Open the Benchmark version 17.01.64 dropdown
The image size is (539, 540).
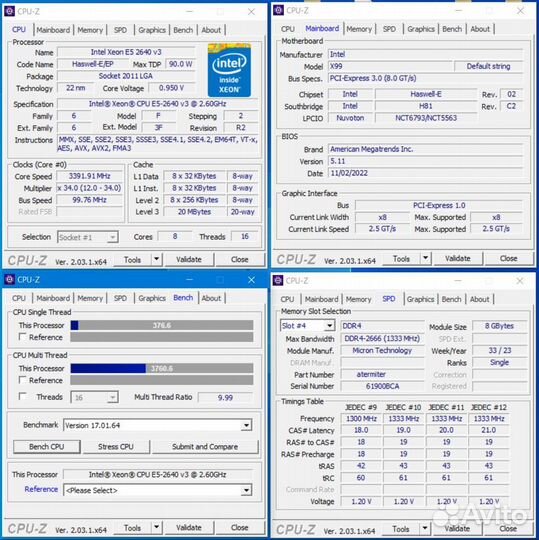click(158, 425)
